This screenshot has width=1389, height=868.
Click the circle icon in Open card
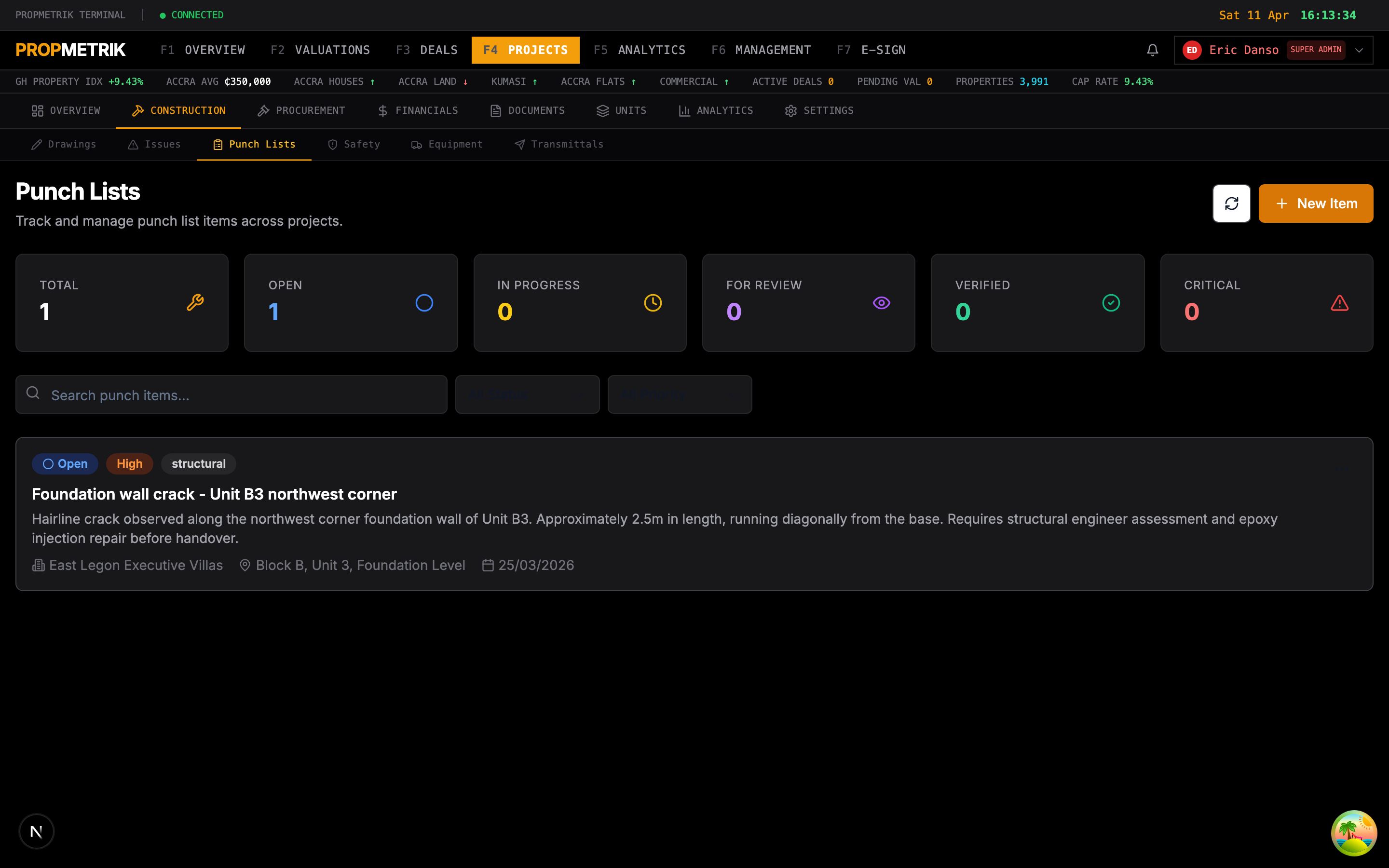point(424,302)
